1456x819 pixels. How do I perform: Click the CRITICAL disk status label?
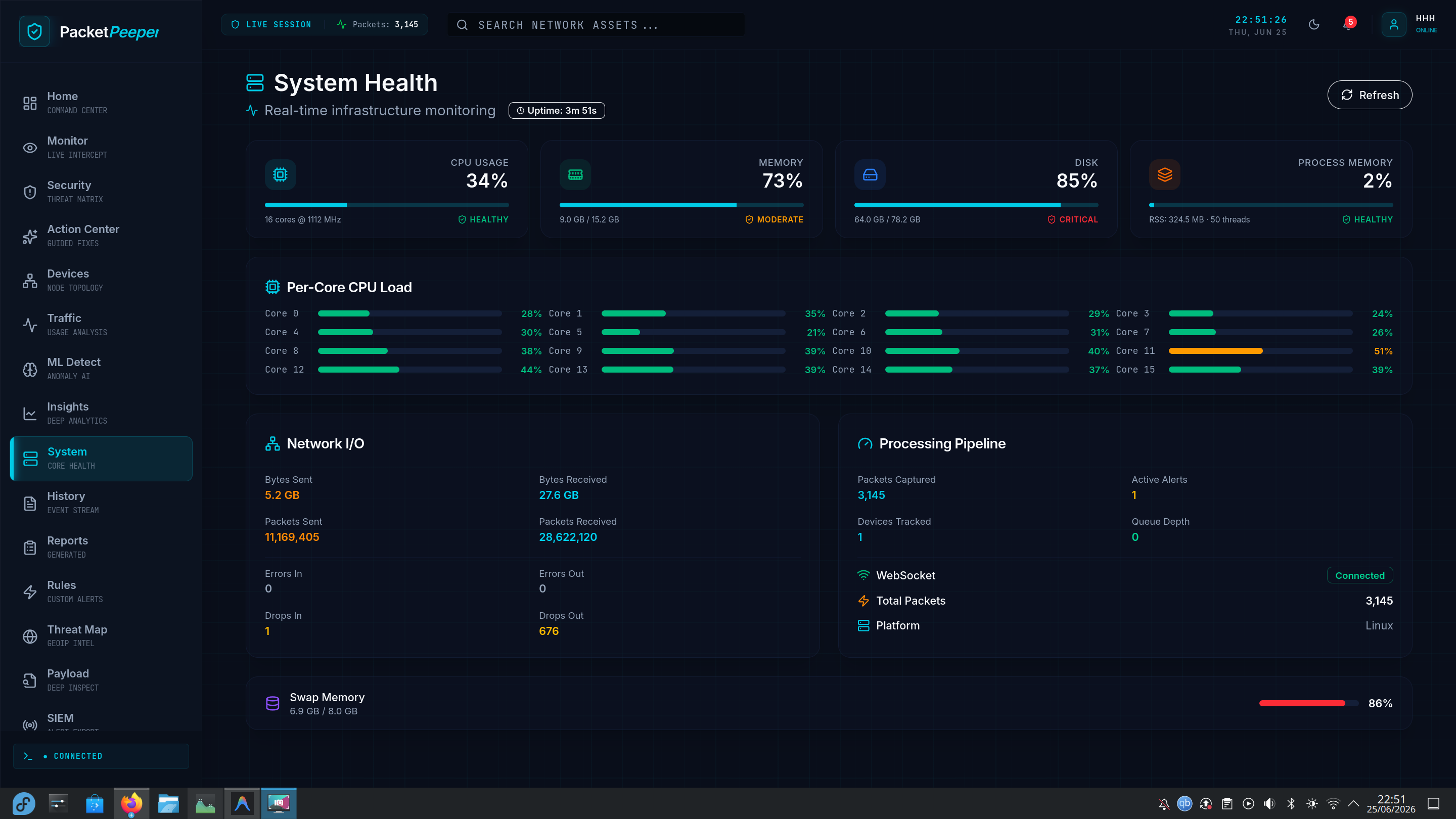pos(1073,219)
